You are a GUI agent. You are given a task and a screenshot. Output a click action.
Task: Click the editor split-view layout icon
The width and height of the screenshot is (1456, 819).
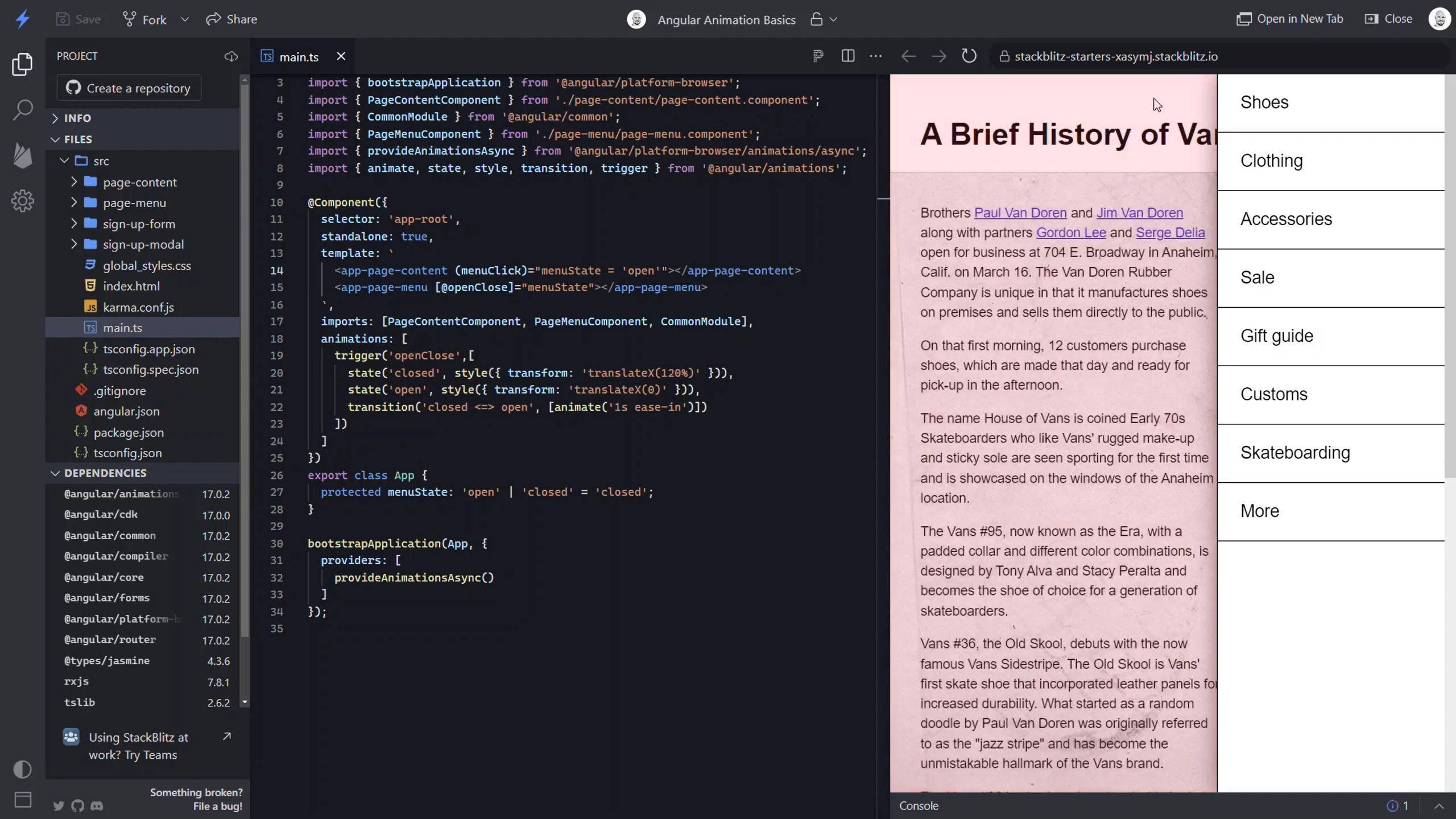coord(848,56)
